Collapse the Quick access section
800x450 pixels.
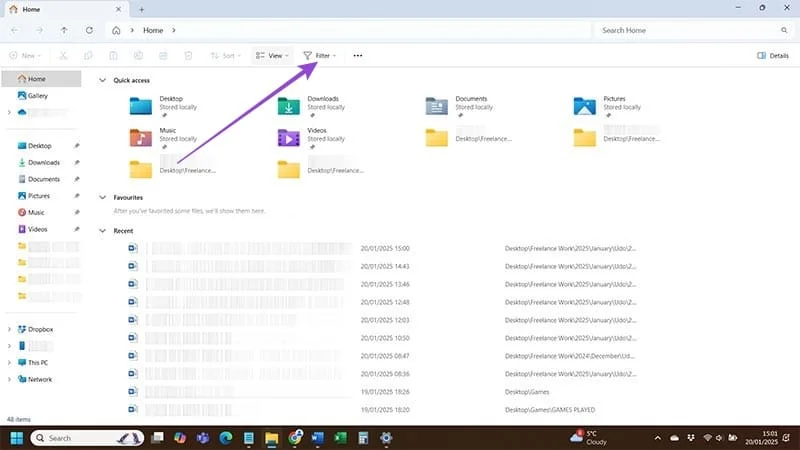point(102,79)
